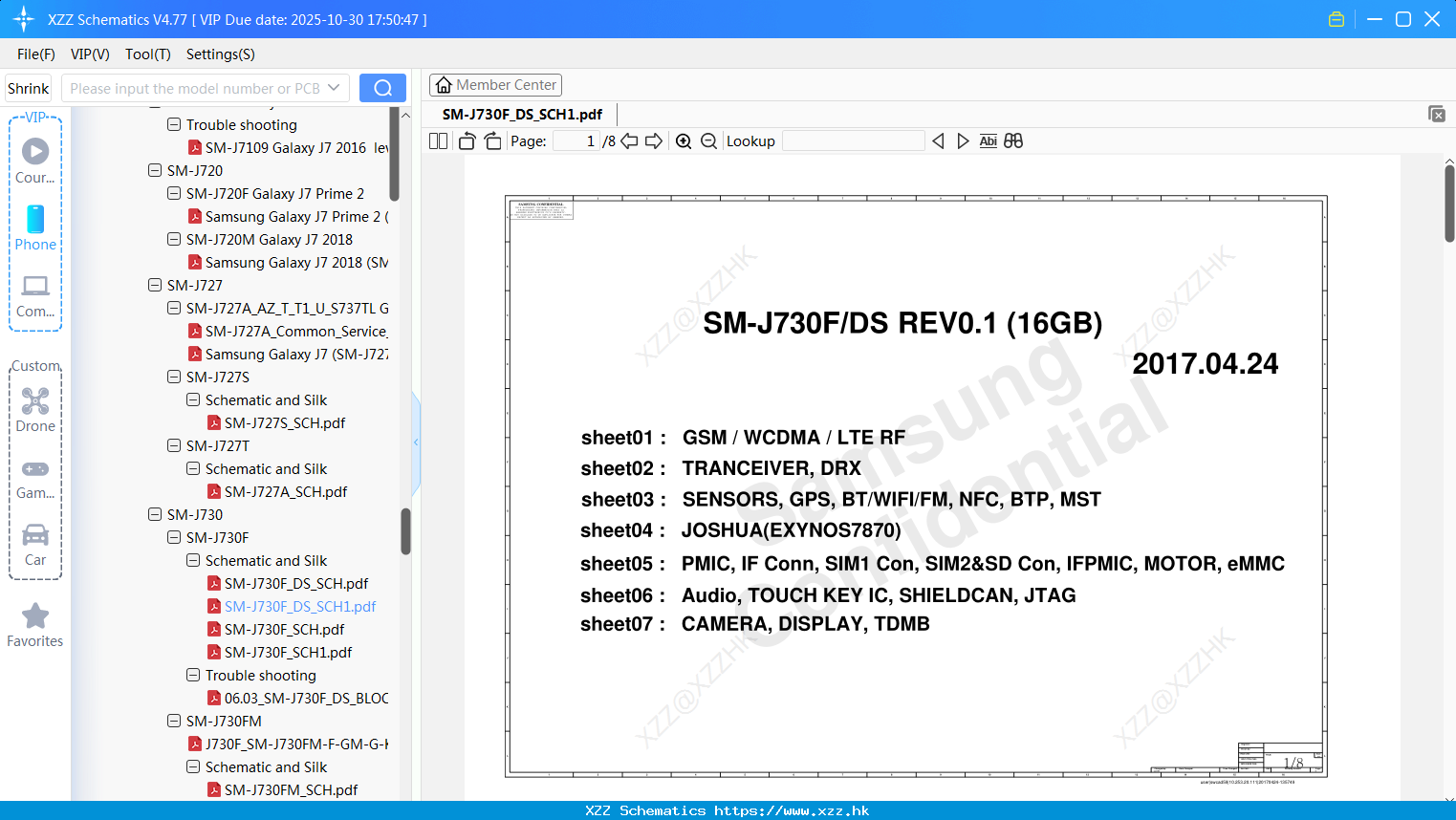1456x820 pixels.
Task: Find next lookup result
Action: click(x=963, y=140)
